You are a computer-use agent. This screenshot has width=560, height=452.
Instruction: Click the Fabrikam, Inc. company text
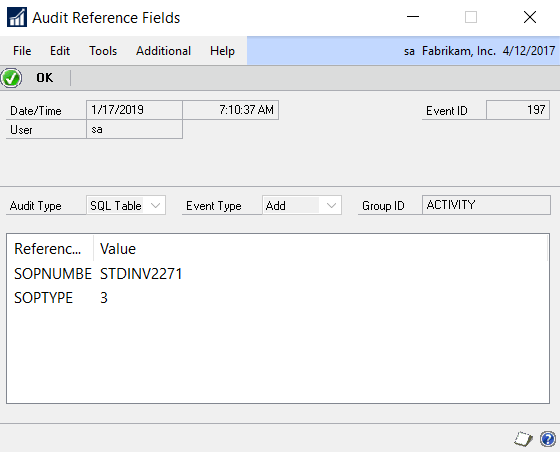(x=459, y=51)
